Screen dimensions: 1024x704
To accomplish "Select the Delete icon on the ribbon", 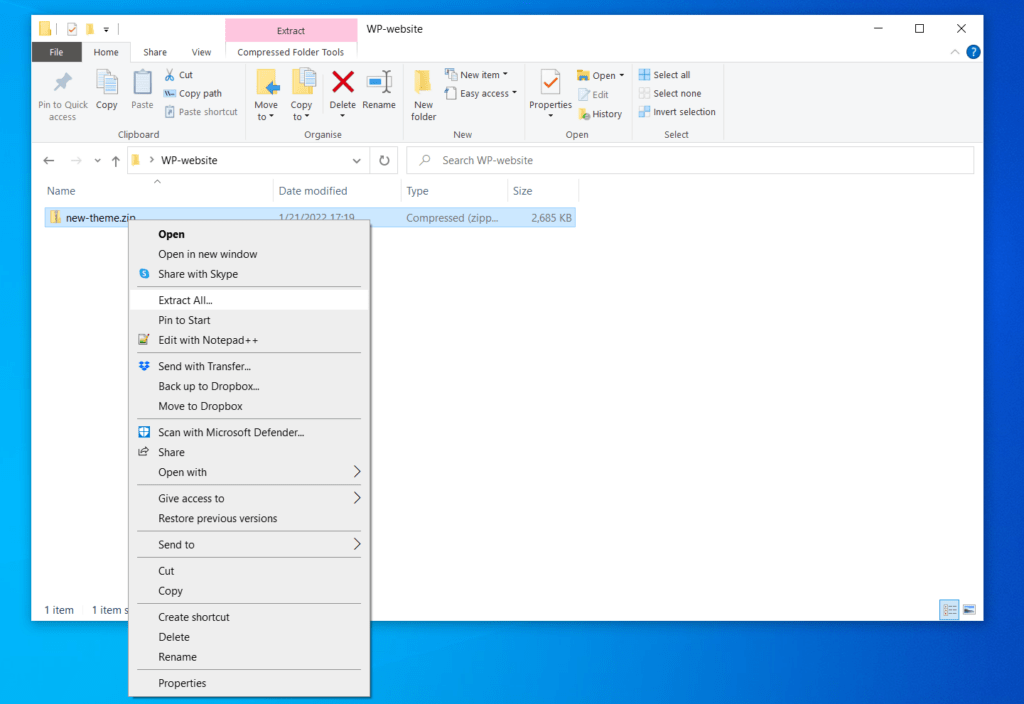I will [x=343, y=90].
